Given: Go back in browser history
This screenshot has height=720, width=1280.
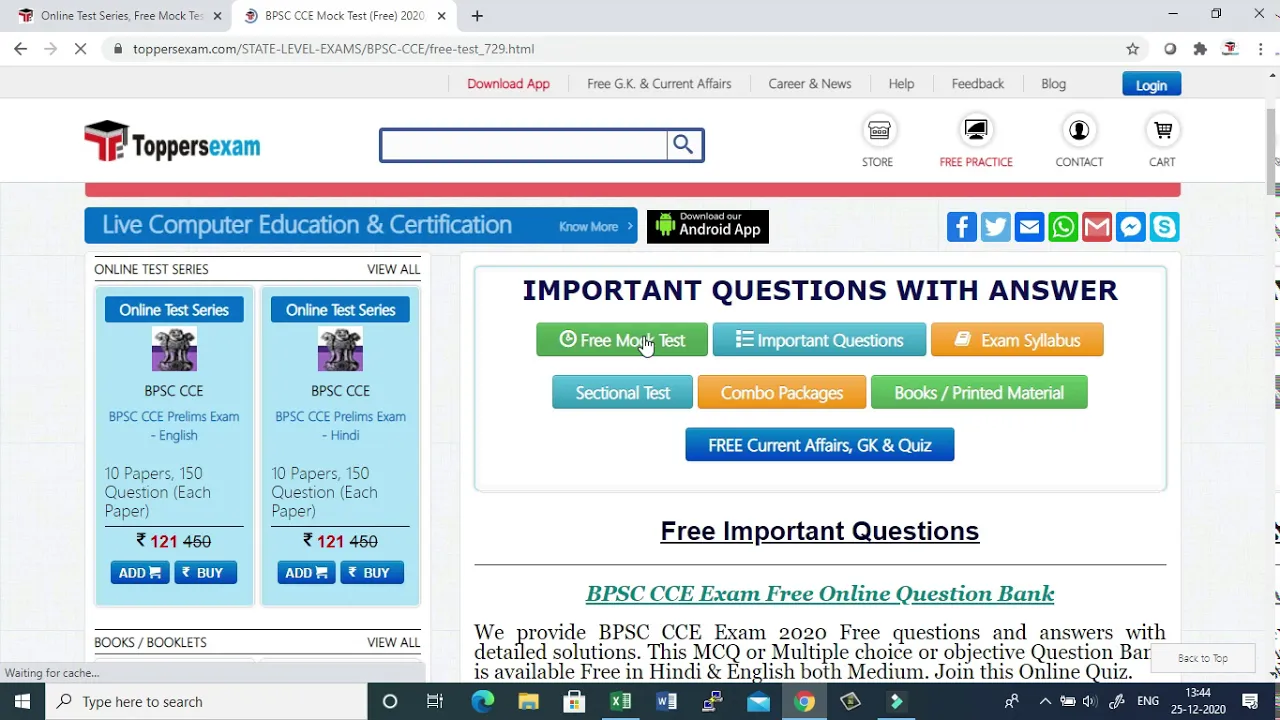Looking at the screenshot, I should pyautogui.click(x=20, y=49).
